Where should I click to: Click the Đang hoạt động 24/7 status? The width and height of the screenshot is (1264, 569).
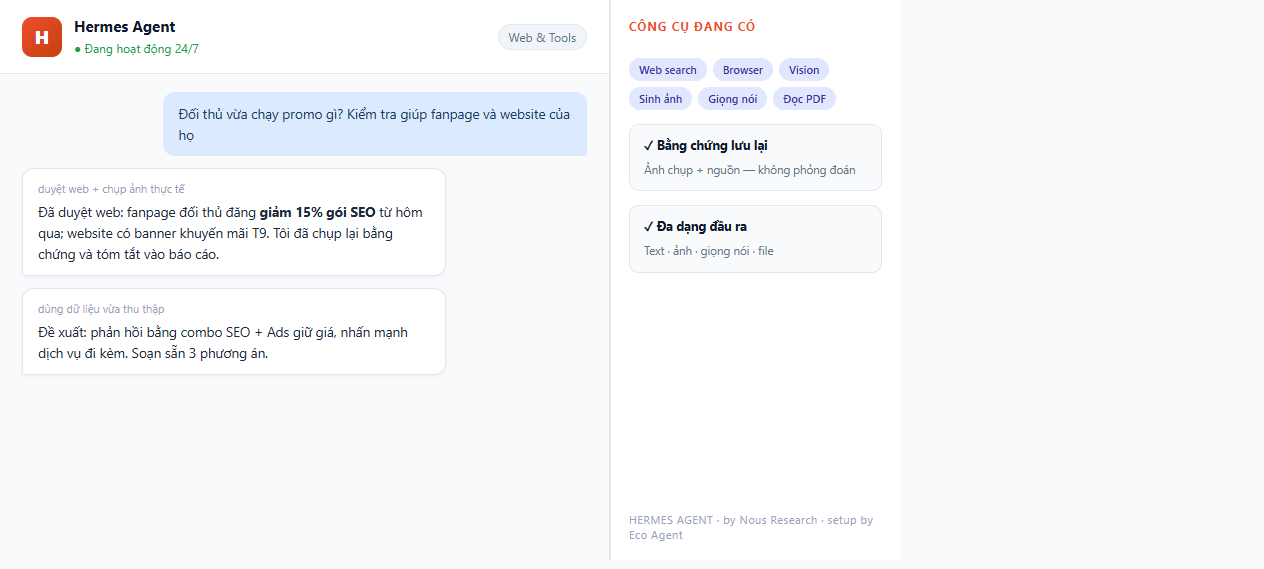pyautogui.click(x=137, y=48)
